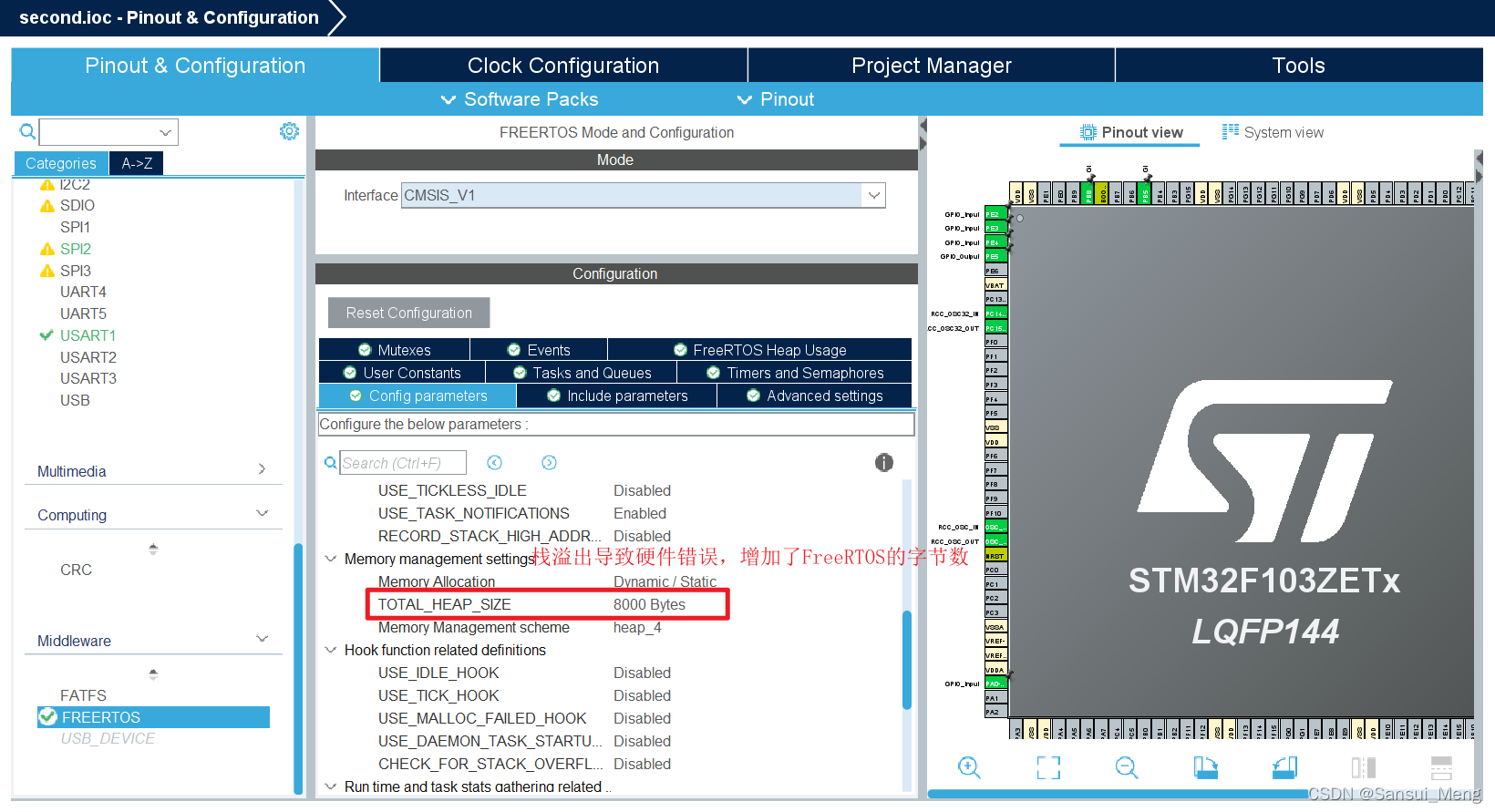Zoom out of the chip pinout view
1495x812 pixels.
point(1127,768)
